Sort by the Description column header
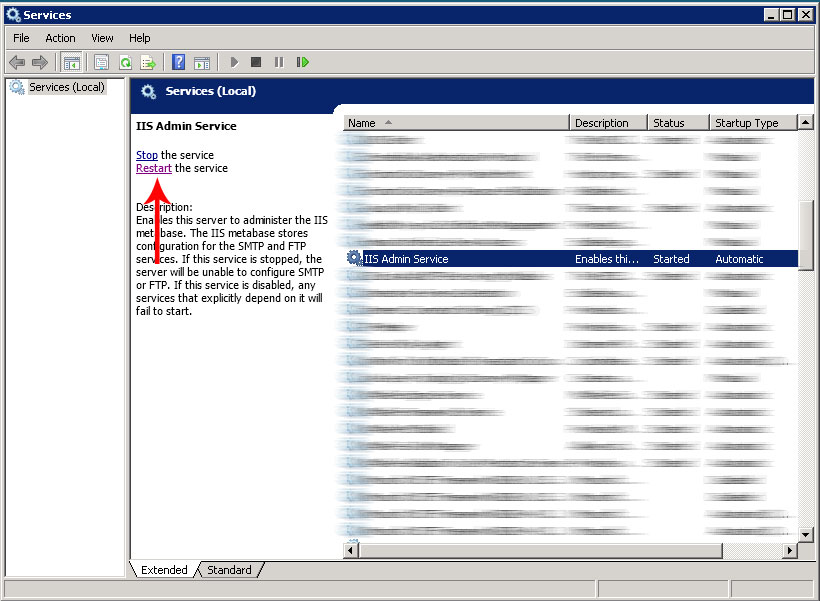Viewport: 820px width, 601px height. pyautogui.click(x=608, y=123)
